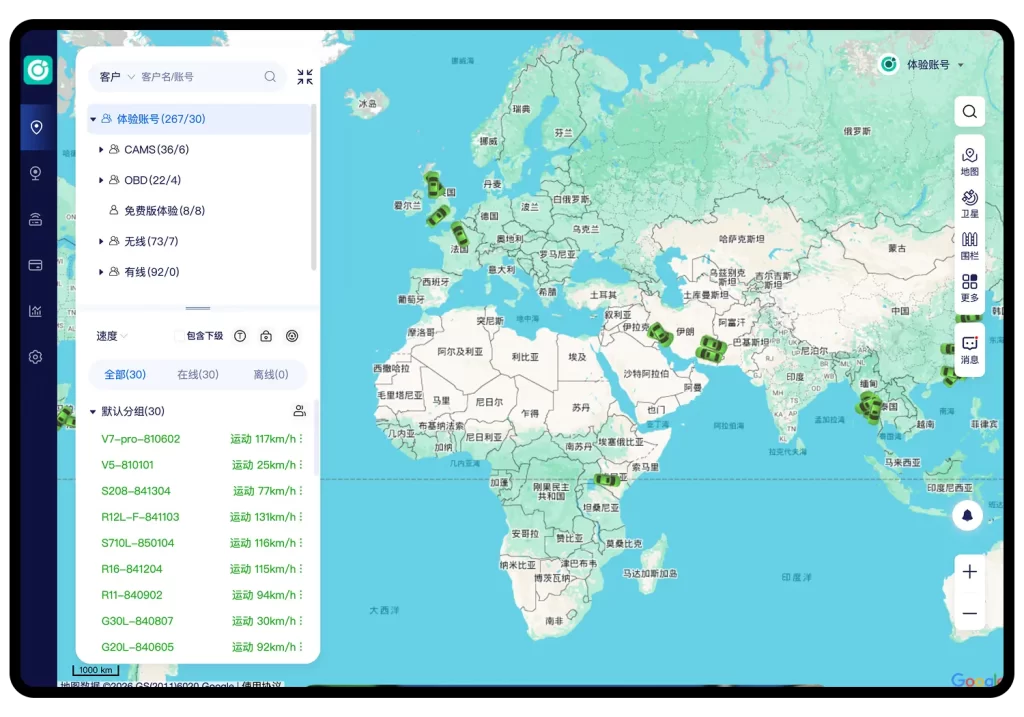Click the map search magnifier button
Image resolution: width=1024 pixels, height=717 pixels.
coord(969,111)
